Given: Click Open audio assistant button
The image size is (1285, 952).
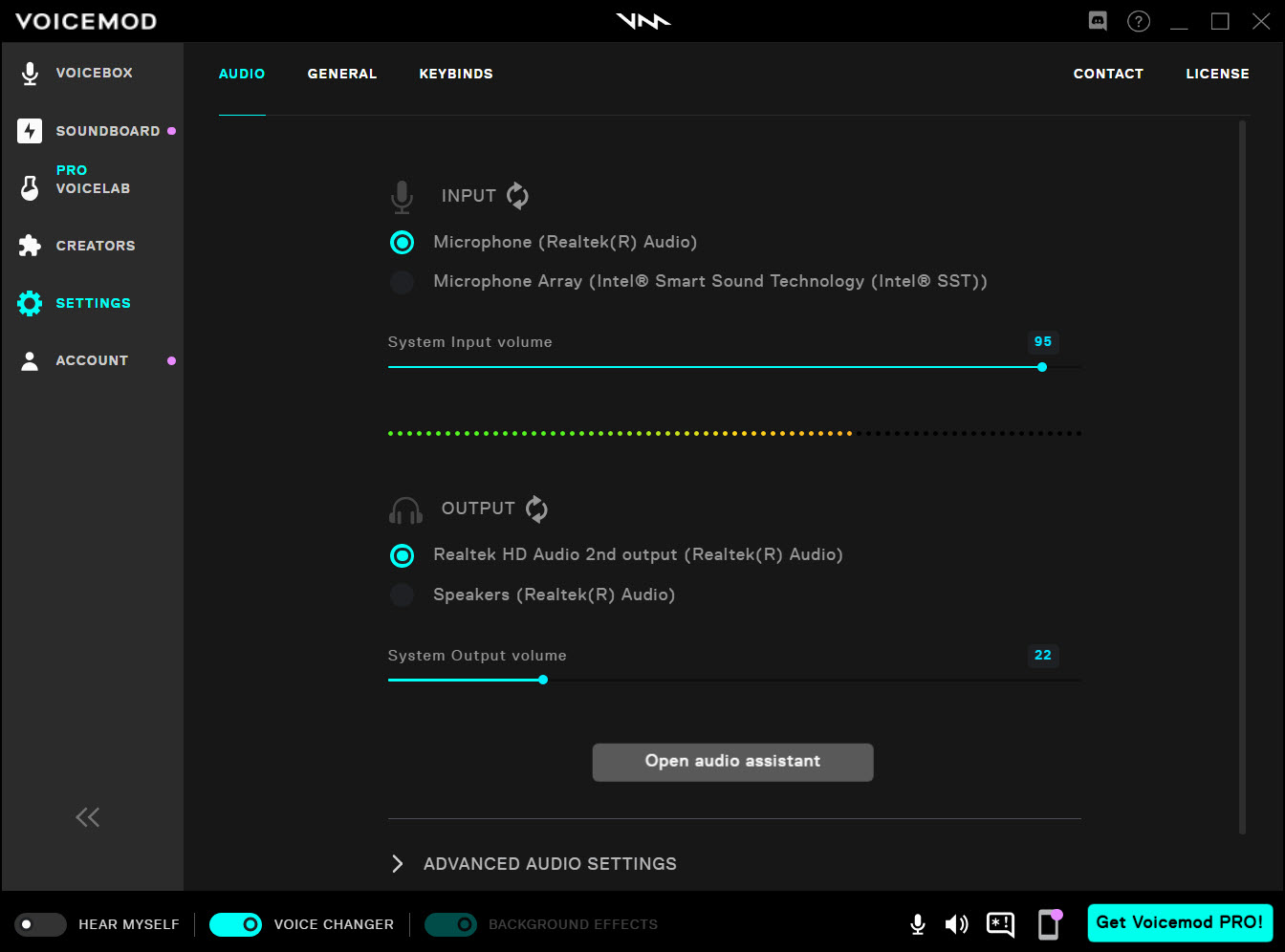Looking at the screenshot, I should click(732, 762).
